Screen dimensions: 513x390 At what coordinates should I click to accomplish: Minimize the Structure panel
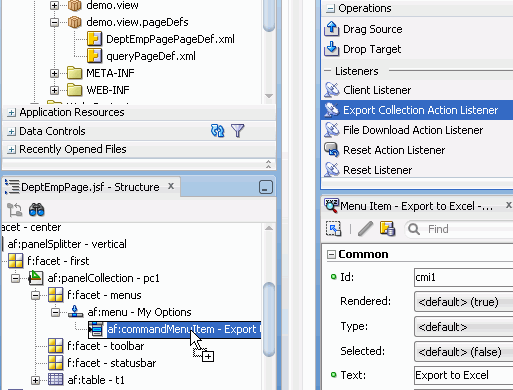266,187
